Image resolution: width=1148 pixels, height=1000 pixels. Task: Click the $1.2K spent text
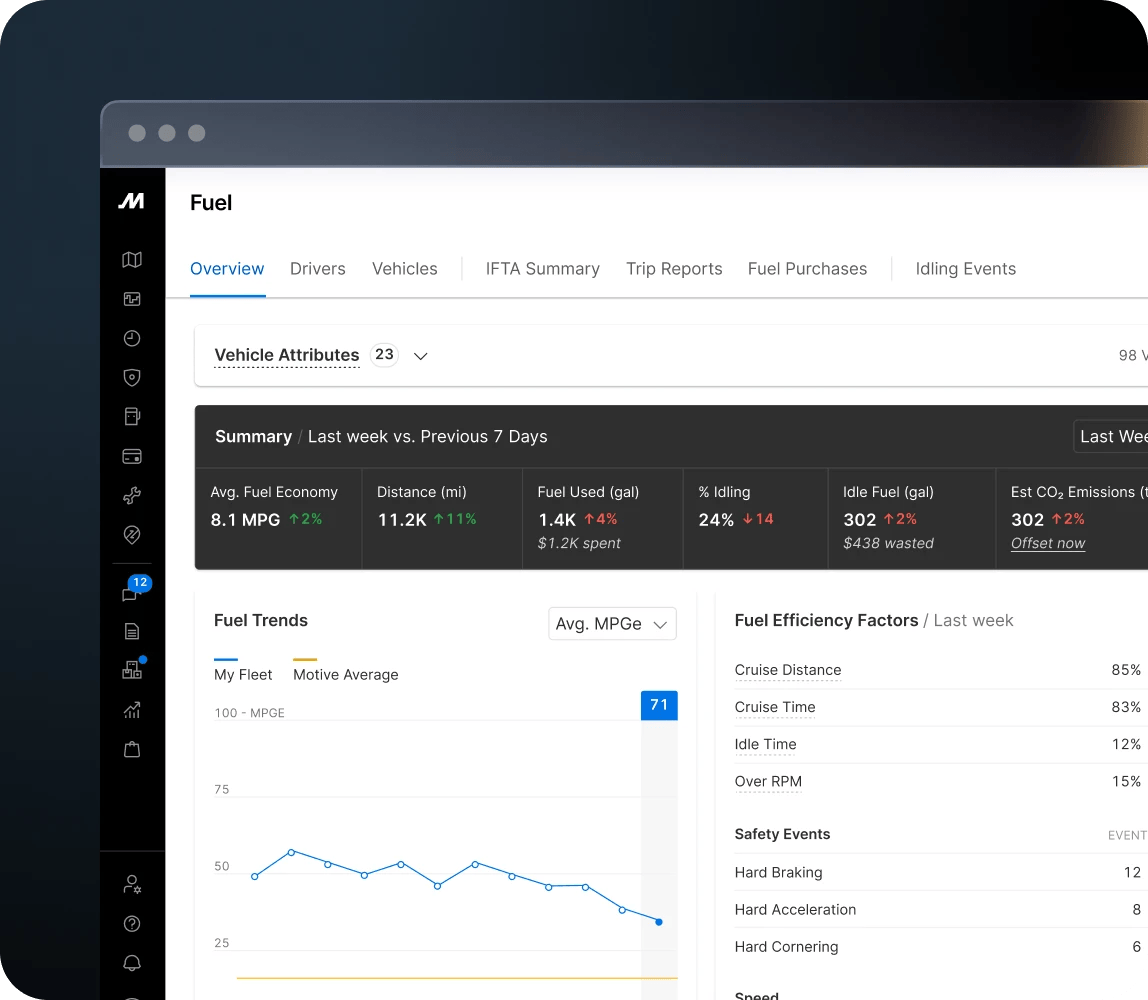(x=578, y=543)
